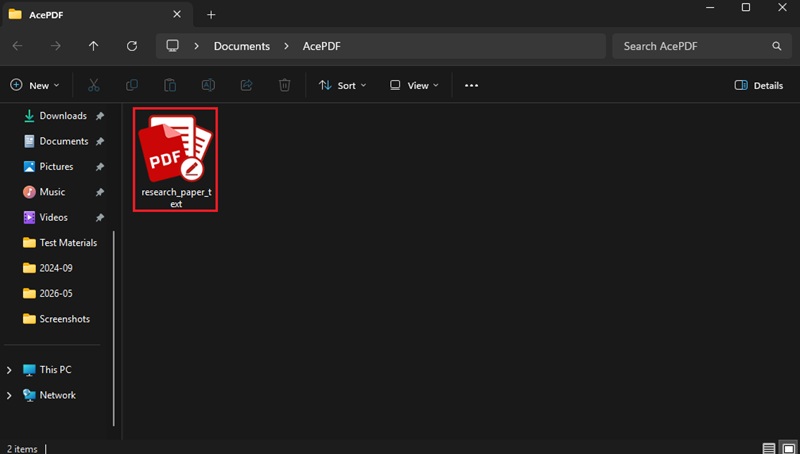
Task: Click AcePDF in the address breadcrumb
Action: click(x=321, y=46)
